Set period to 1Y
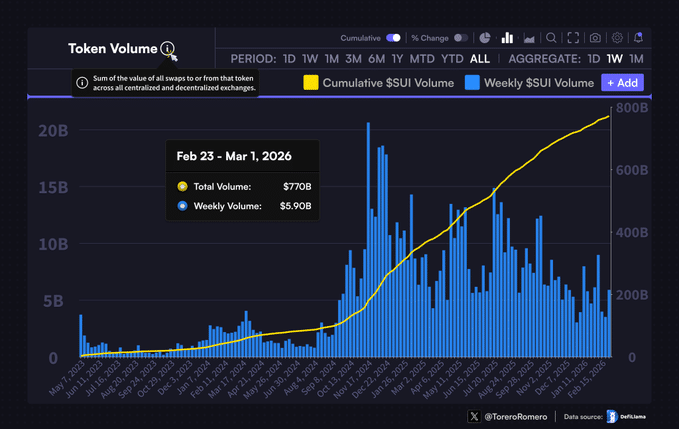679x429 pixels. pos(398,59)
